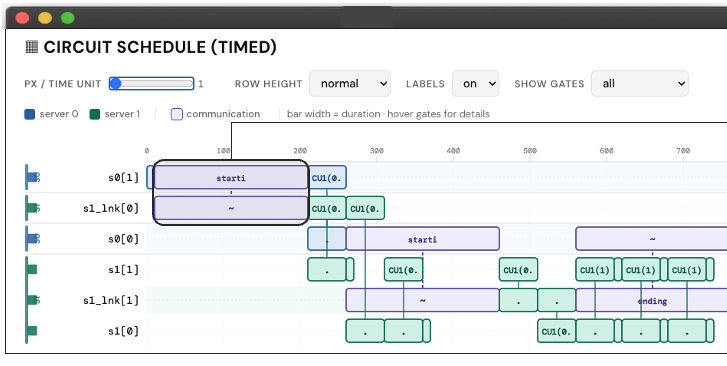Click the 200 tick on time axis
The width and height of the screenshot is (727, 366).
tap(300, 151)
